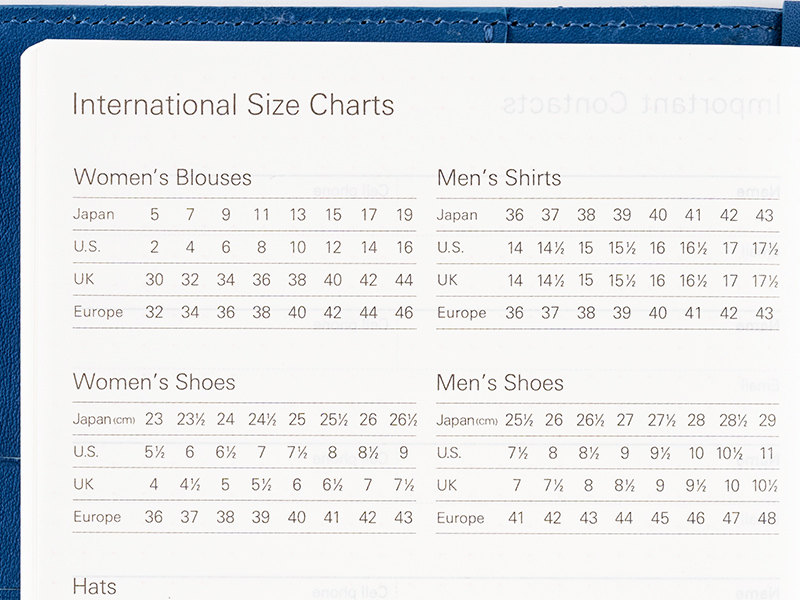Select UK size 30 in Women's Blouses
The image size is (800, 600).
(x=154, y=280)
